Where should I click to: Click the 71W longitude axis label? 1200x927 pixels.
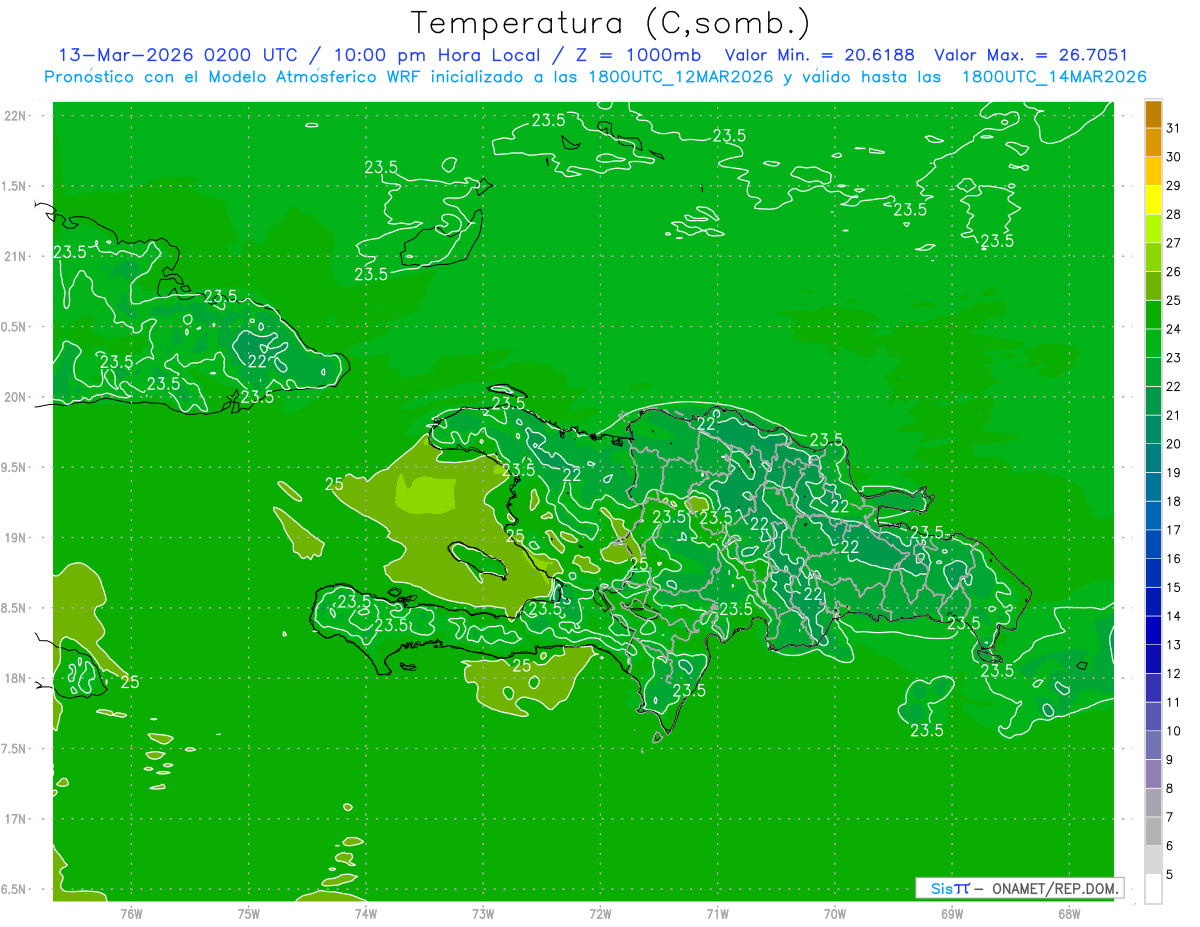pos(717,914)
